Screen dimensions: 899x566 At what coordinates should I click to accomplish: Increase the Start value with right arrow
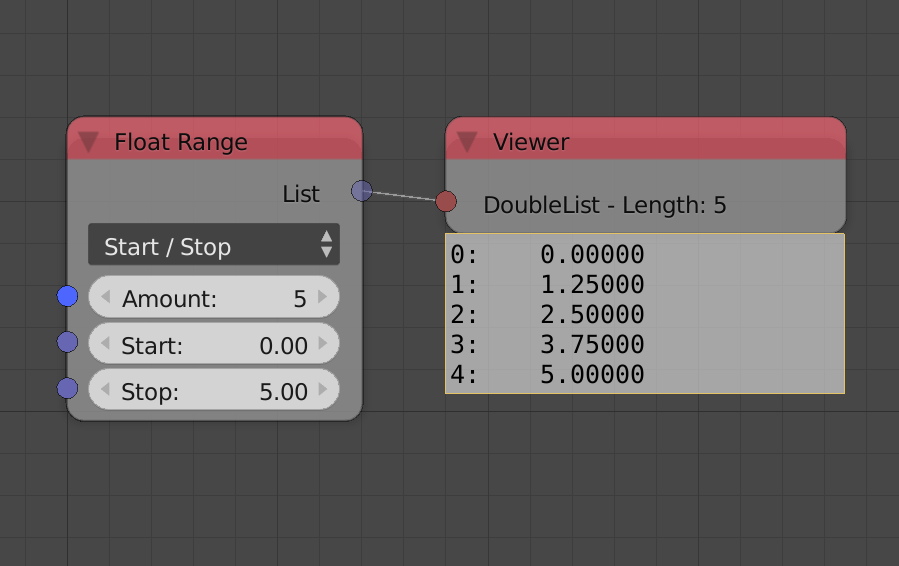[322, 343]
